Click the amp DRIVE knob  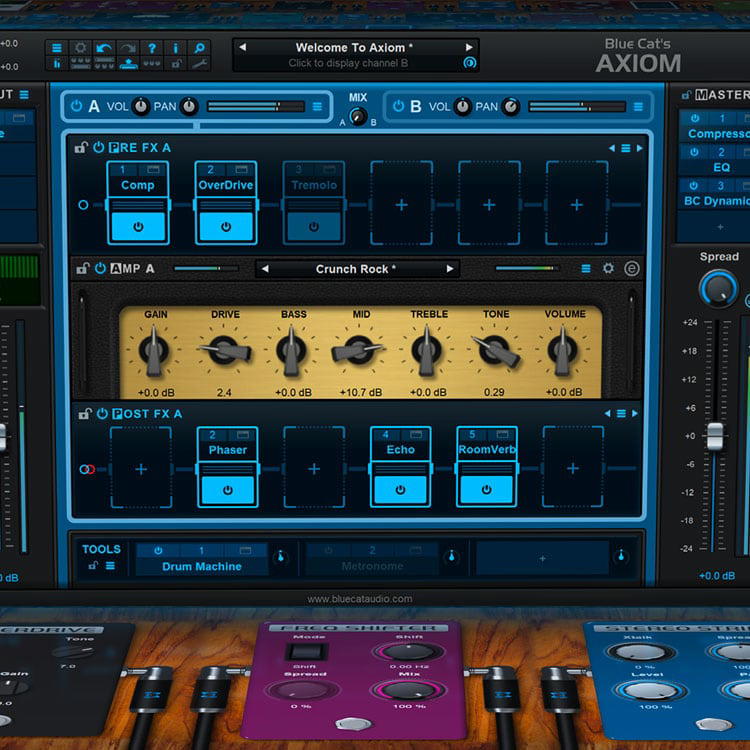coord(224,352)
